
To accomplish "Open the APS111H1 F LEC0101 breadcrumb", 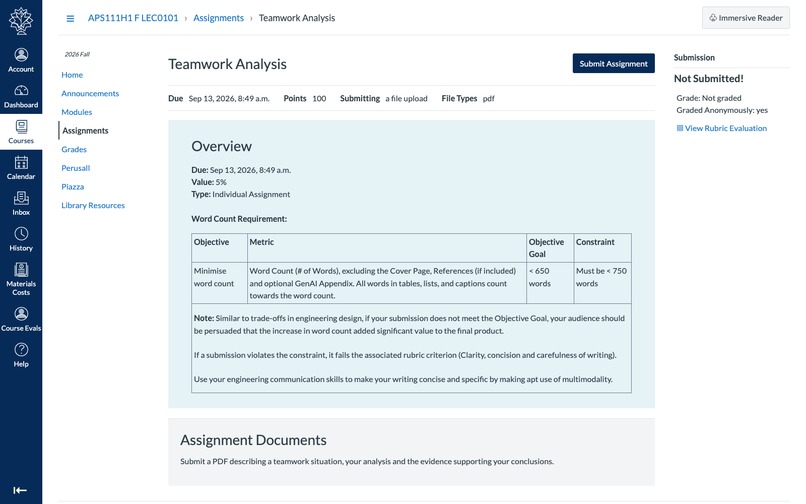I will 133,18.
